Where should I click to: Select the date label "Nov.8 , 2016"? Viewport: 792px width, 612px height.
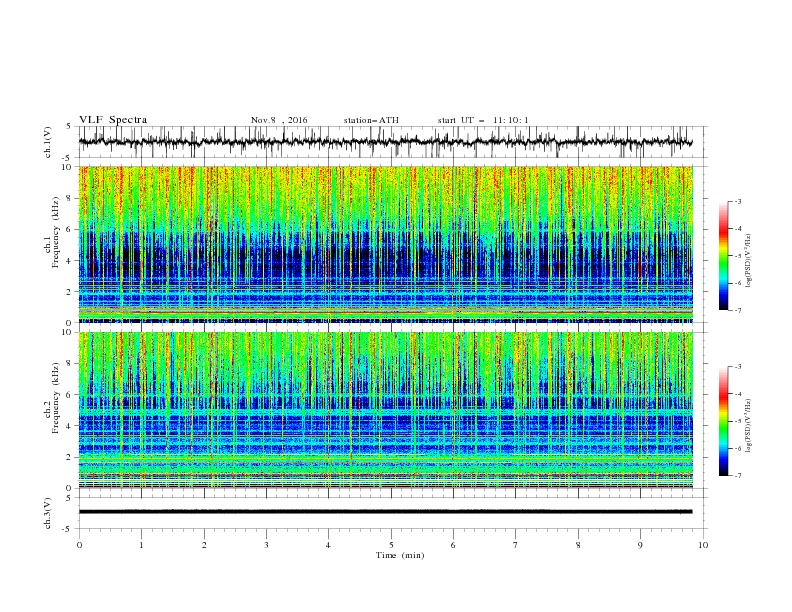click(279, 120)
